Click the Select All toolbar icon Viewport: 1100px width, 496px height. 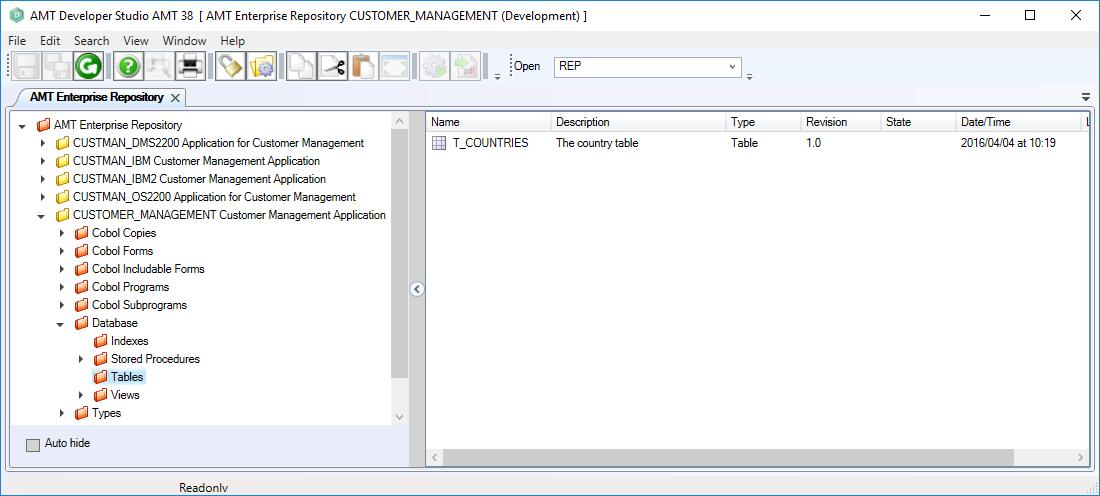394,67
